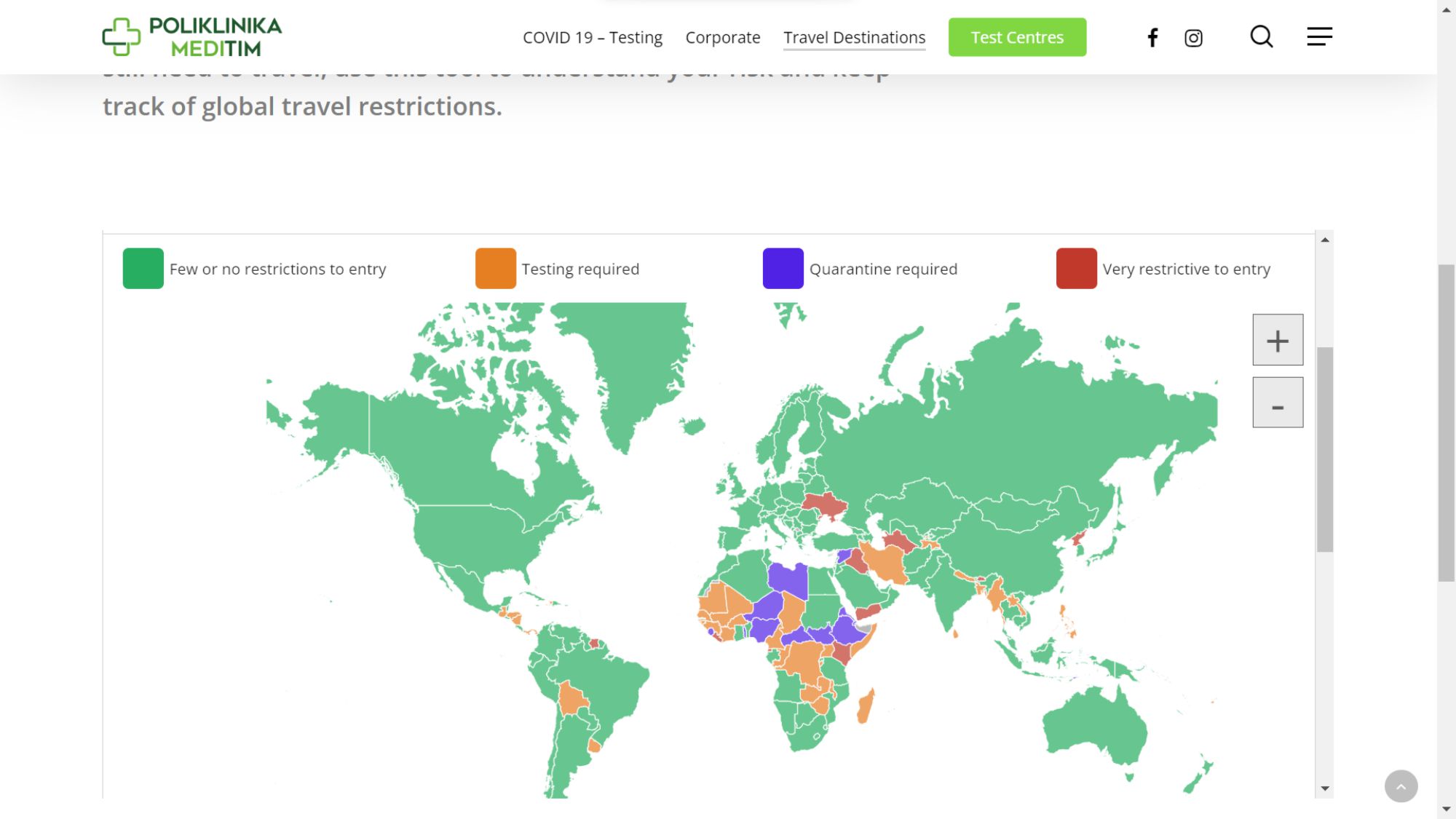The width and height of the screenshot is (1456, 819).
Task: Go to Travel Destinations page
Action: pos(854,38)
